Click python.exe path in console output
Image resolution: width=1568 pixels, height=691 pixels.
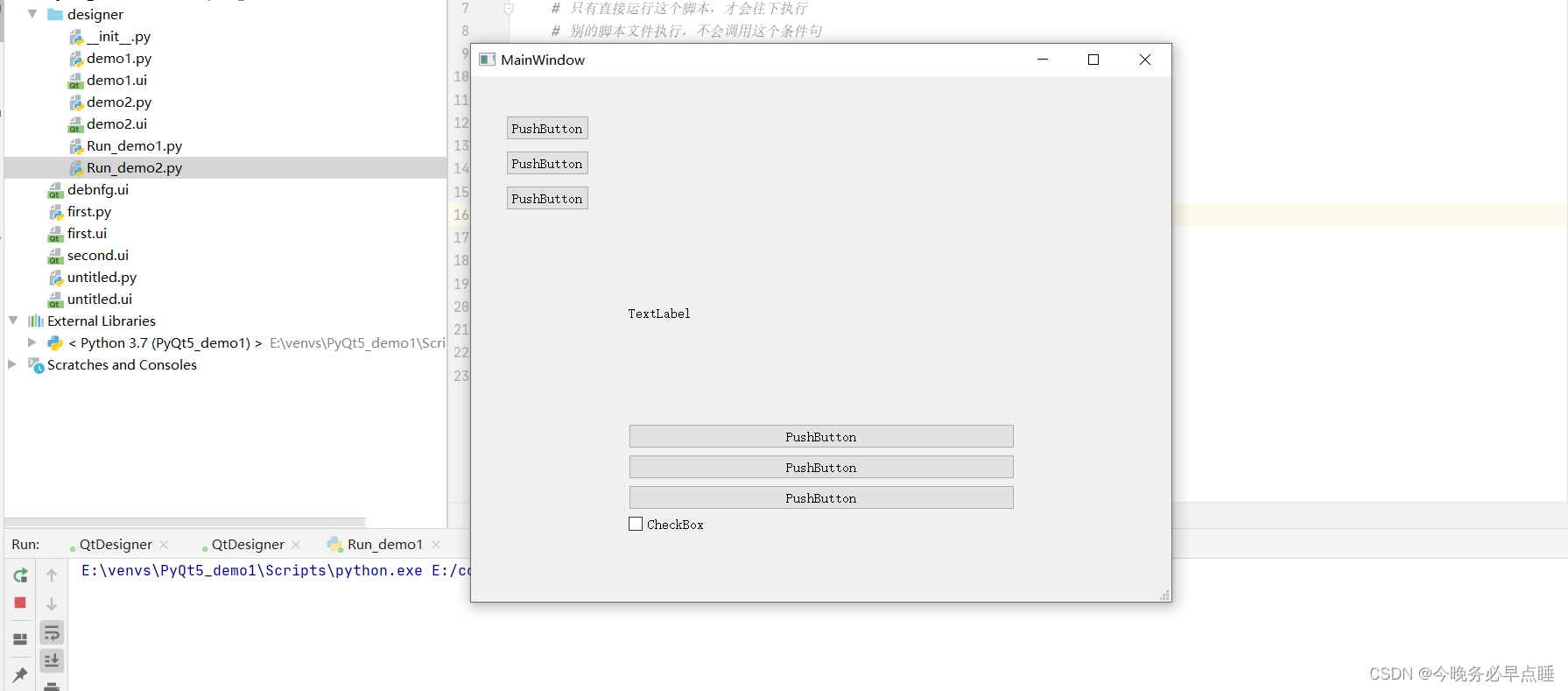point(252,571)
